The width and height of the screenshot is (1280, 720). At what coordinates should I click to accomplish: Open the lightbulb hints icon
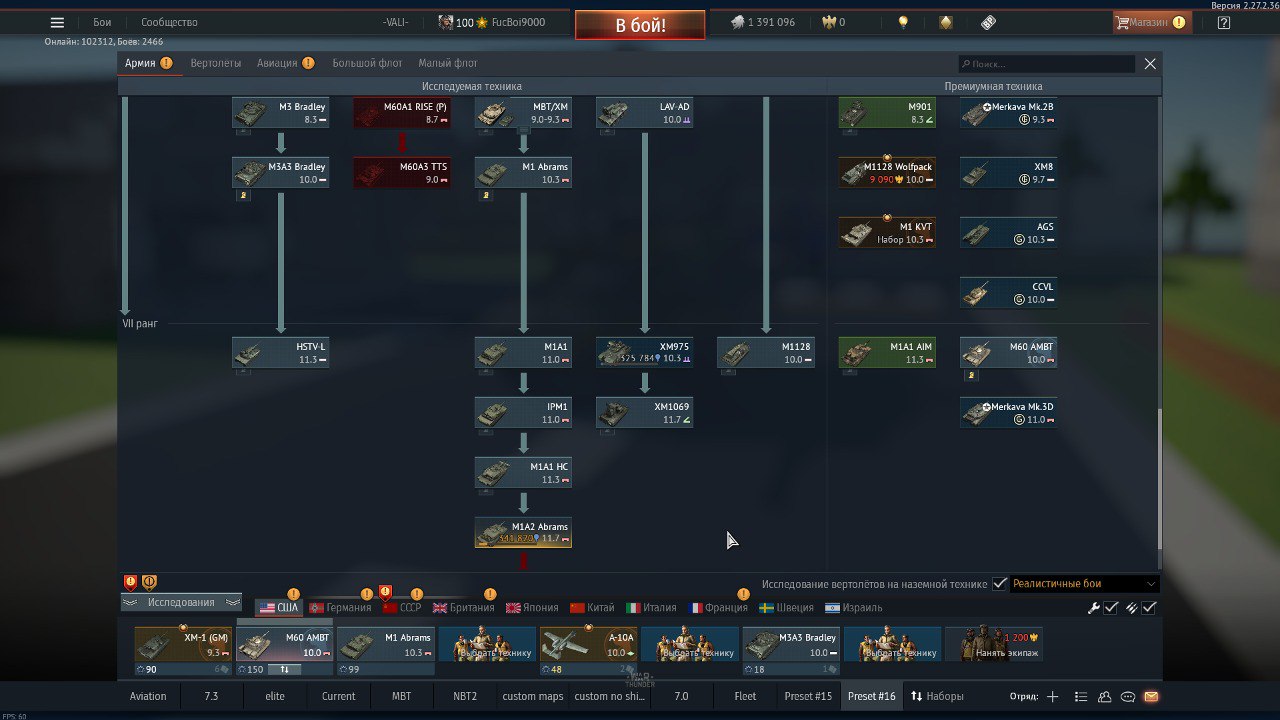pyautogui.click(x=903, y=22)
